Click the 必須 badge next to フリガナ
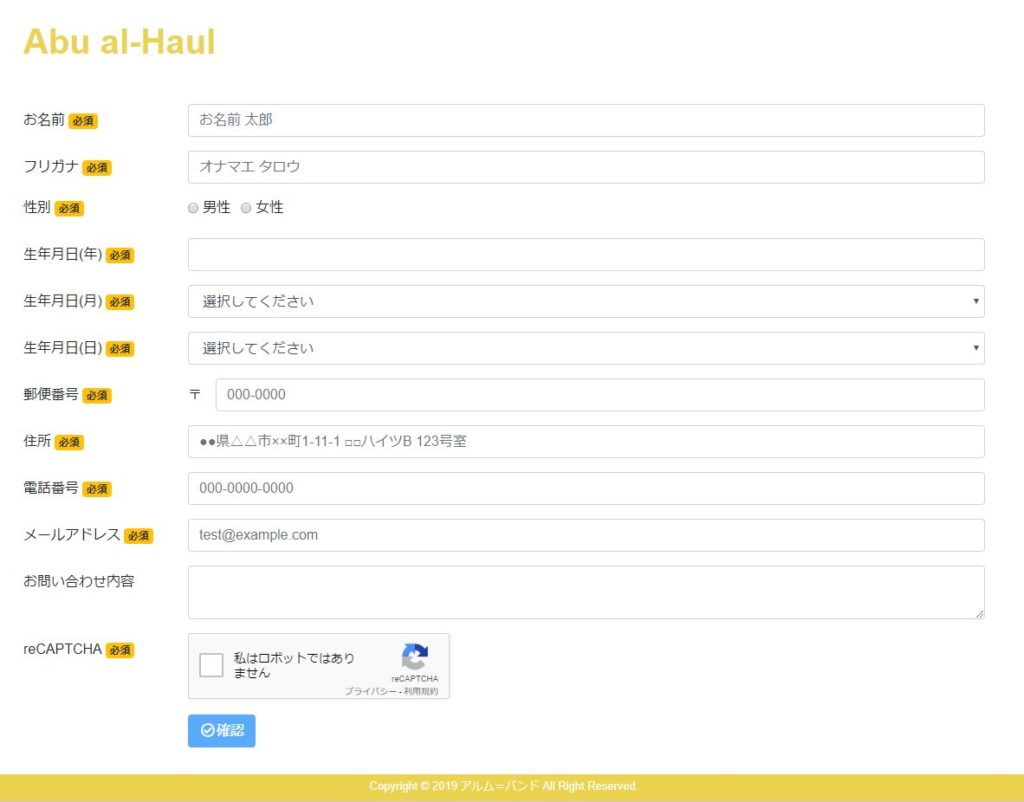Image resolution: width=1024 pixels, height=802 pixels. (97, 168)
